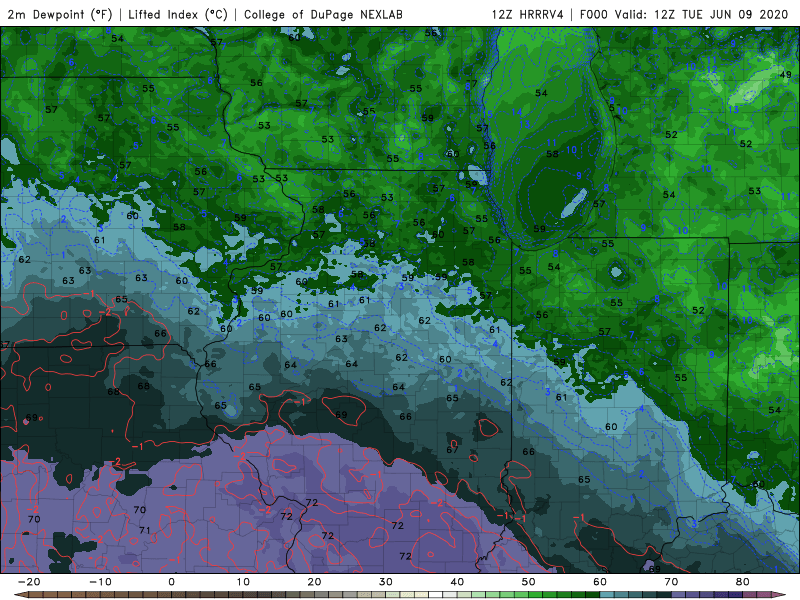Select the "College of DuPage NEXLAB" header text
This screenshot has width=800, height=600.
point(323,14)
